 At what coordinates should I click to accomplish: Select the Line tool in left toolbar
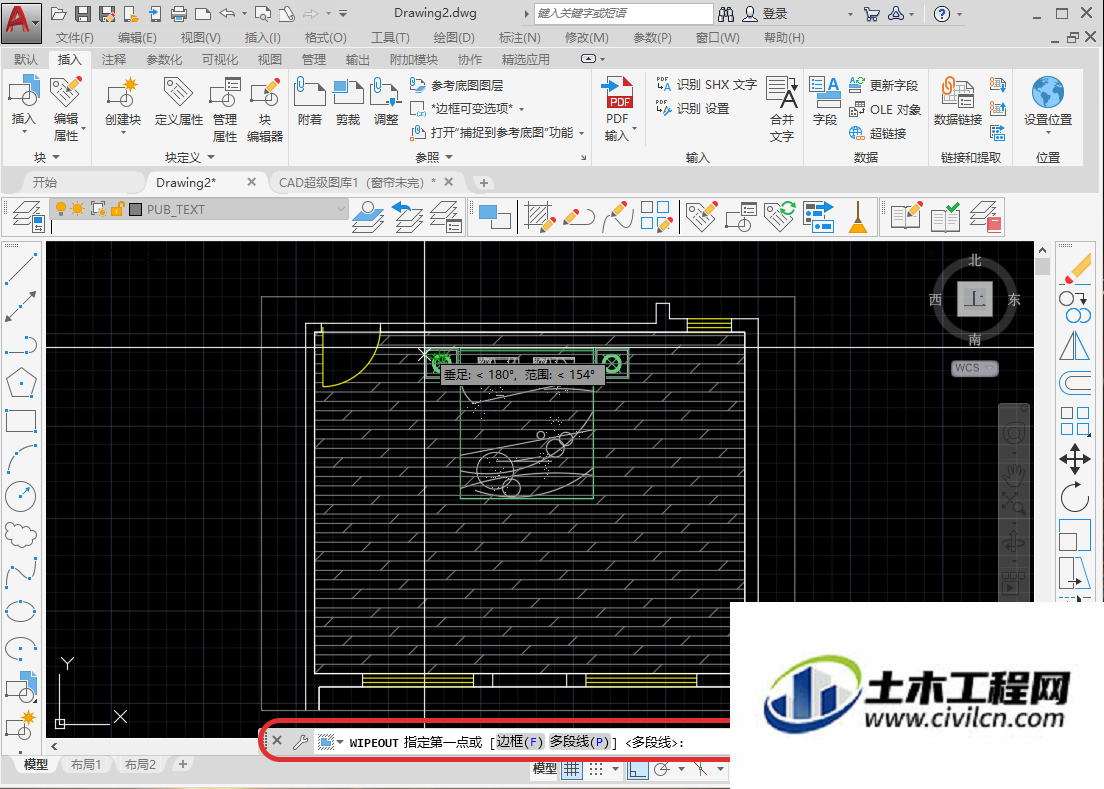coord(20,269)
